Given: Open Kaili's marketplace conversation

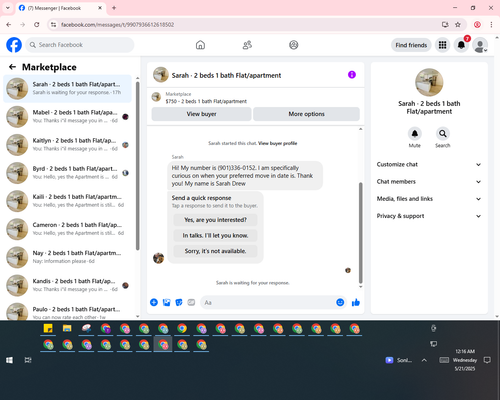Looking at the screenshot, I should (x=67, y=201).
